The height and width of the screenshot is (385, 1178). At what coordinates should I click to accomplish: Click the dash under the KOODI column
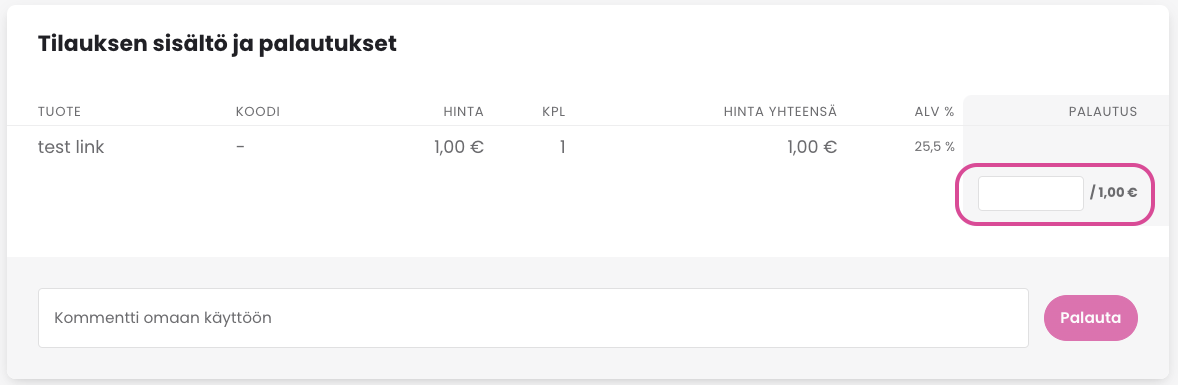point(240,147)
